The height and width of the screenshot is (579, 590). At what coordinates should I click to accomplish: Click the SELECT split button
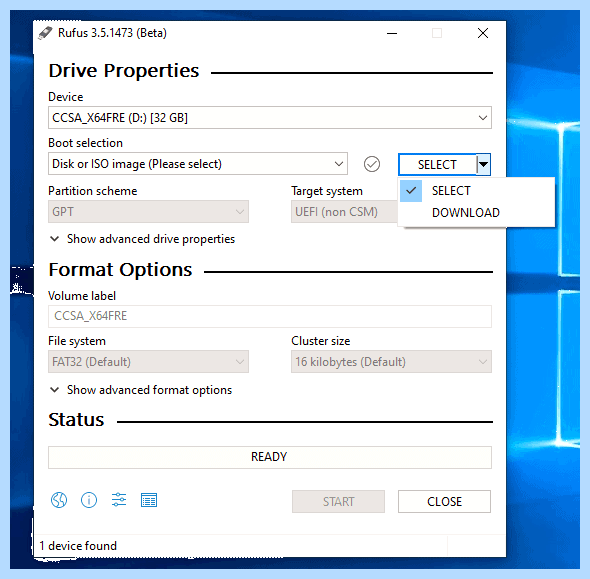tap(437, 164)
